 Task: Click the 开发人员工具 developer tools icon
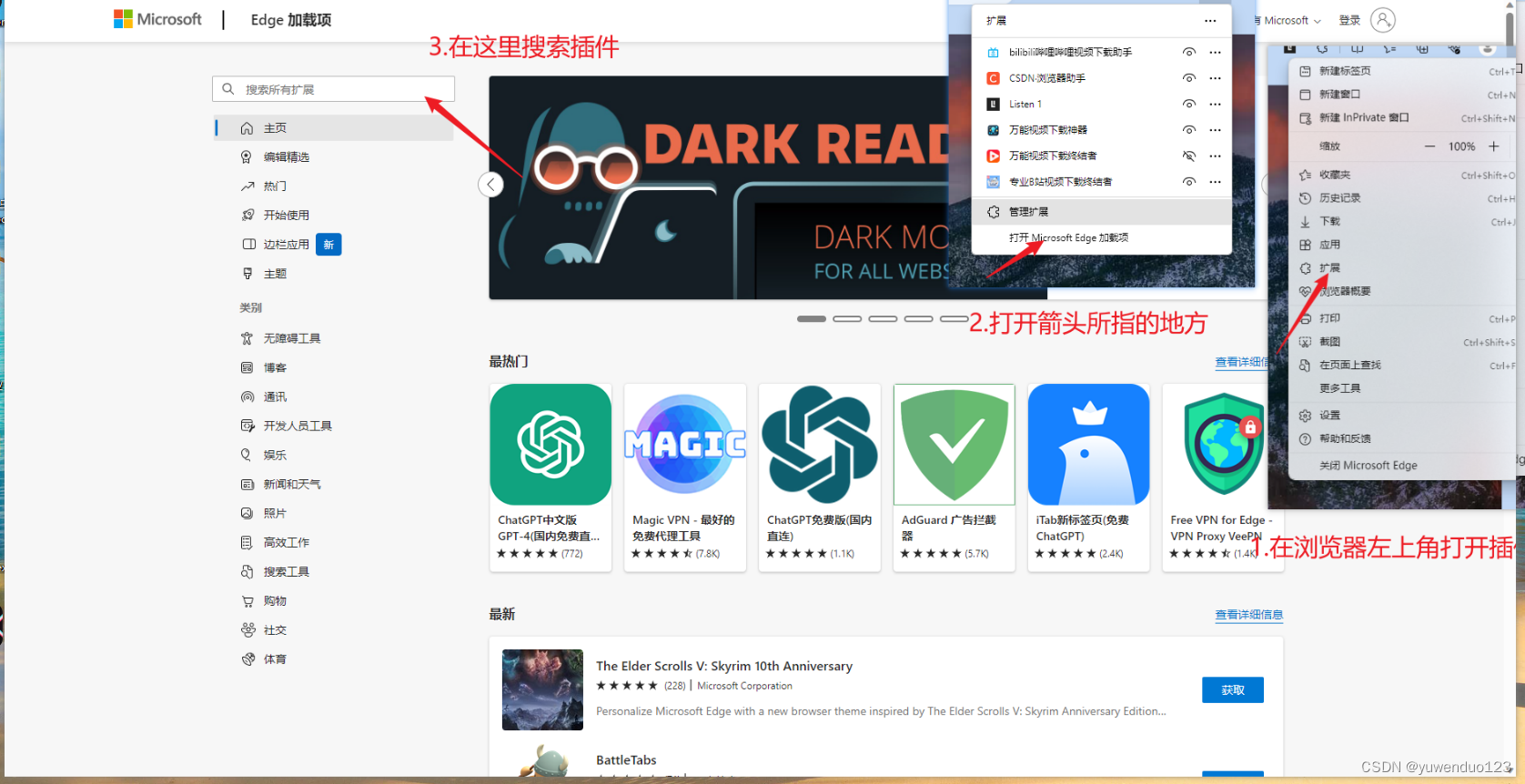tap(247, 426)
